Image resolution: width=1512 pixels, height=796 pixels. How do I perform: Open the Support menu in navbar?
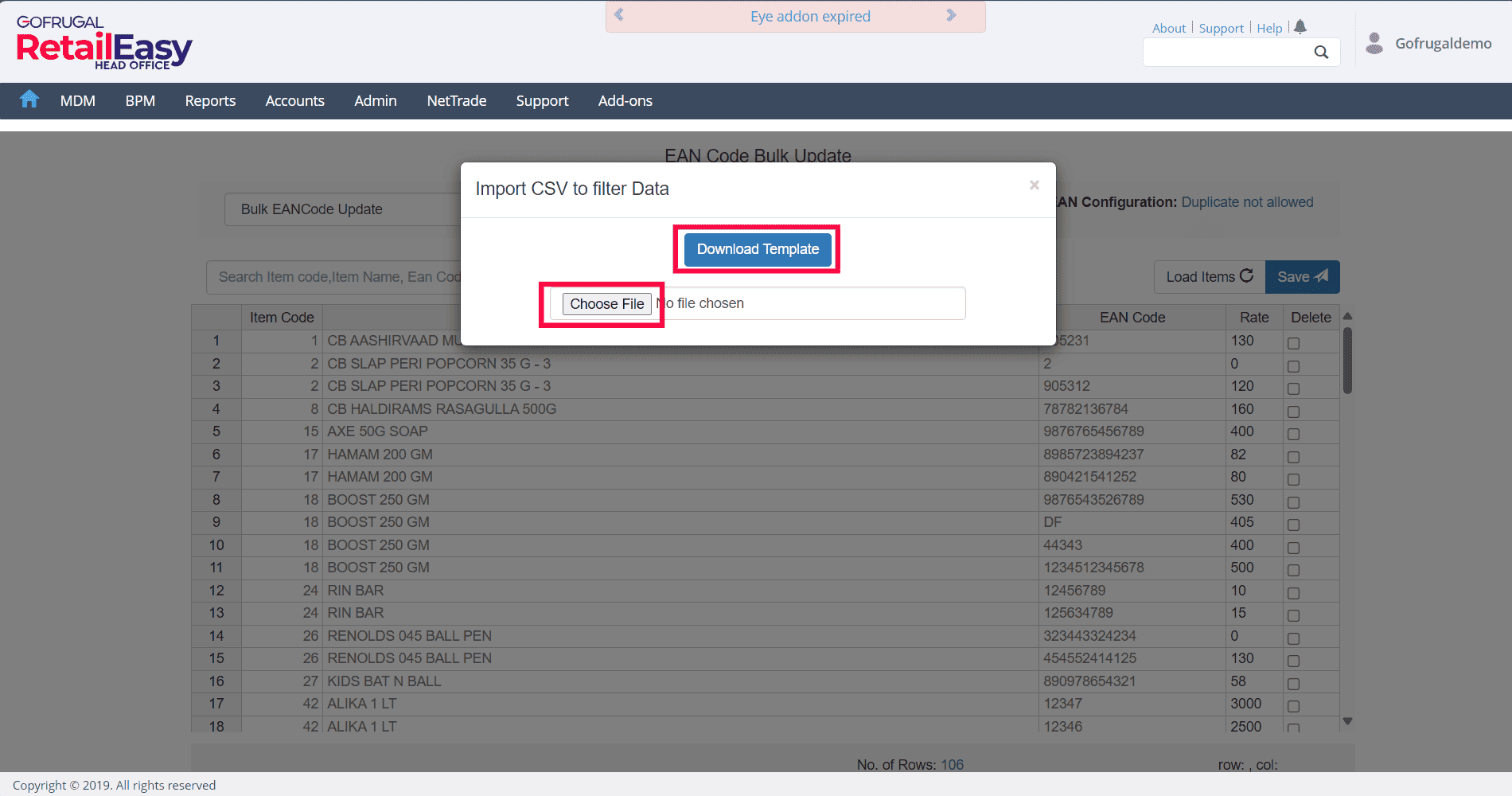point(542,101)
